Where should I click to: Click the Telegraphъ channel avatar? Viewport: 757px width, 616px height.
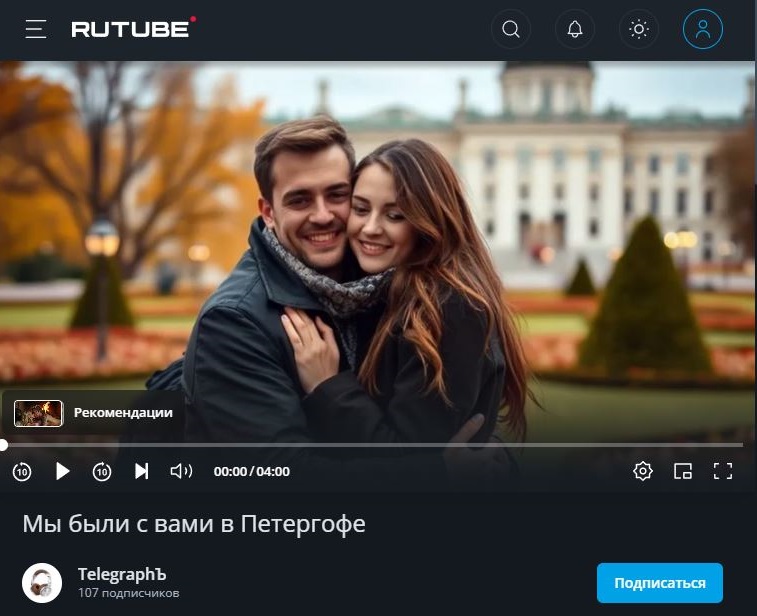pyautogui.click(x=42, y=583)
